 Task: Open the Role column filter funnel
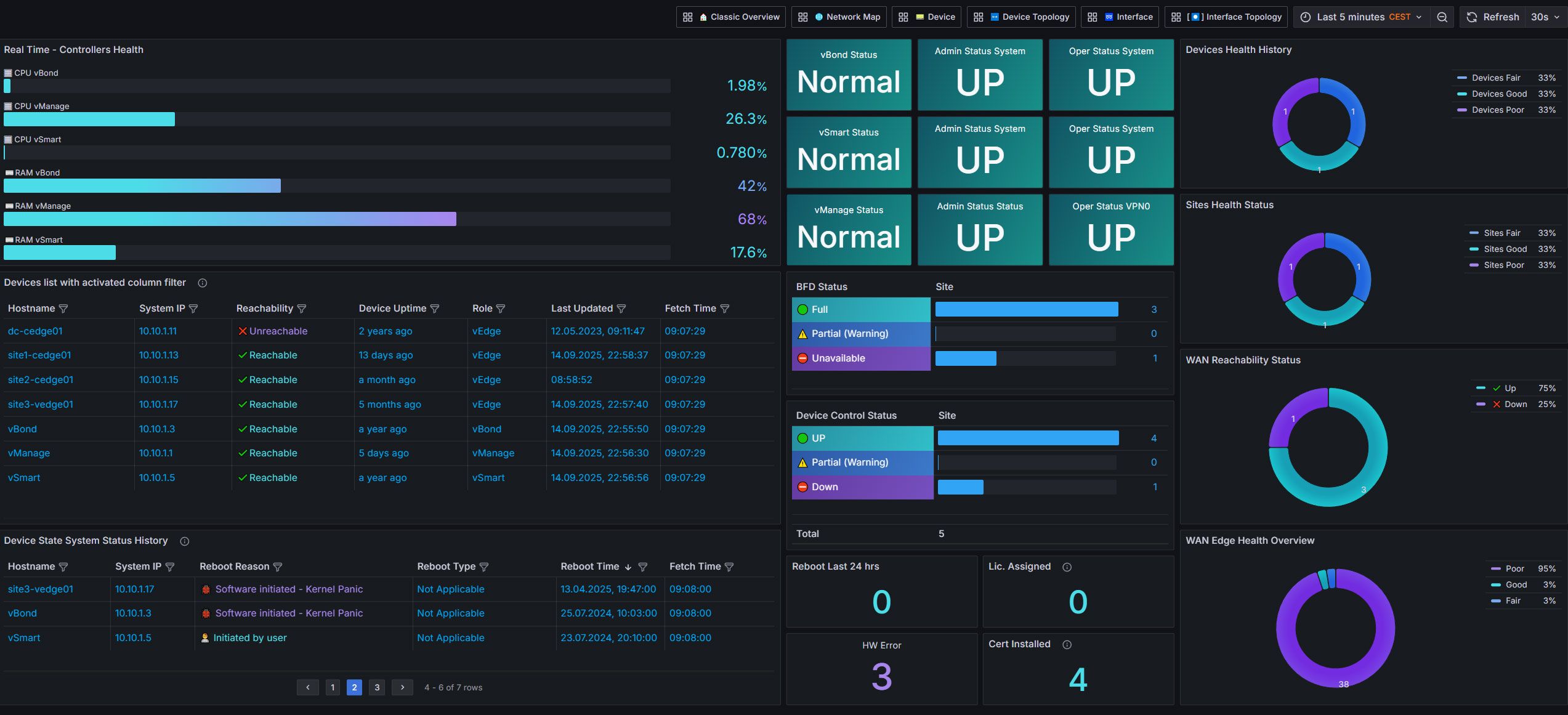point(501,309)
